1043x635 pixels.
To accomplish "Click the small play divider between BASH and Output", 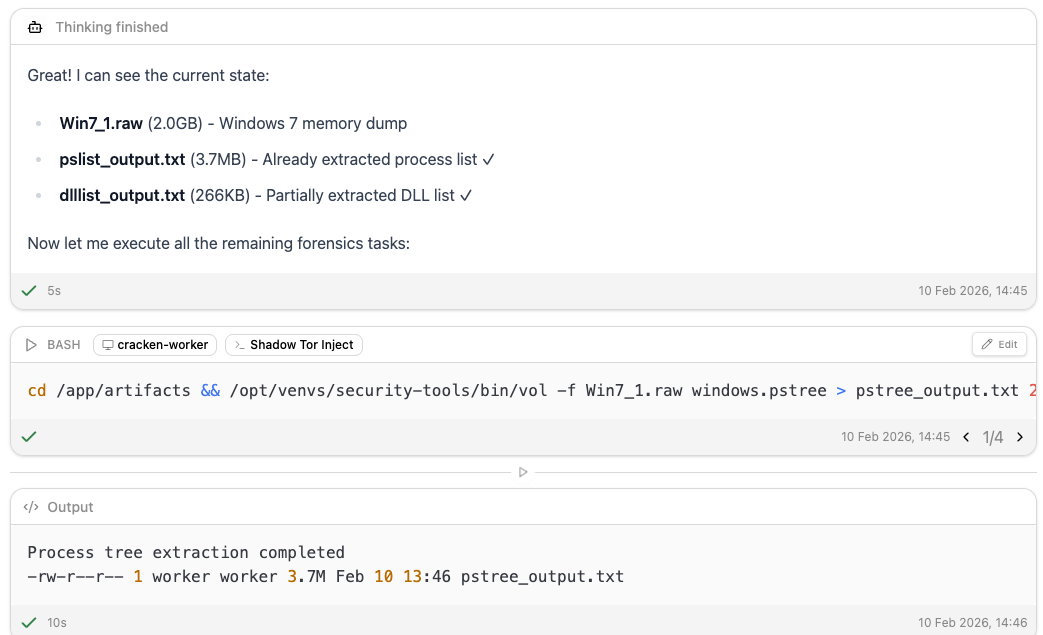I will coord(523,472).
